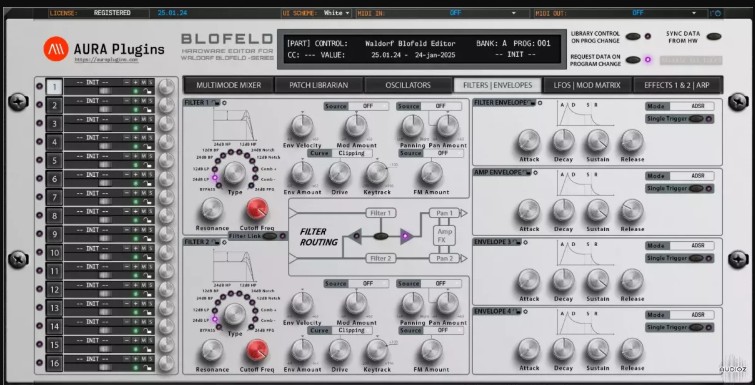The width and height of the screenshot is (755, 385).
Task: Click the minus icon on part 3 row
Action: tap(127, 119)
